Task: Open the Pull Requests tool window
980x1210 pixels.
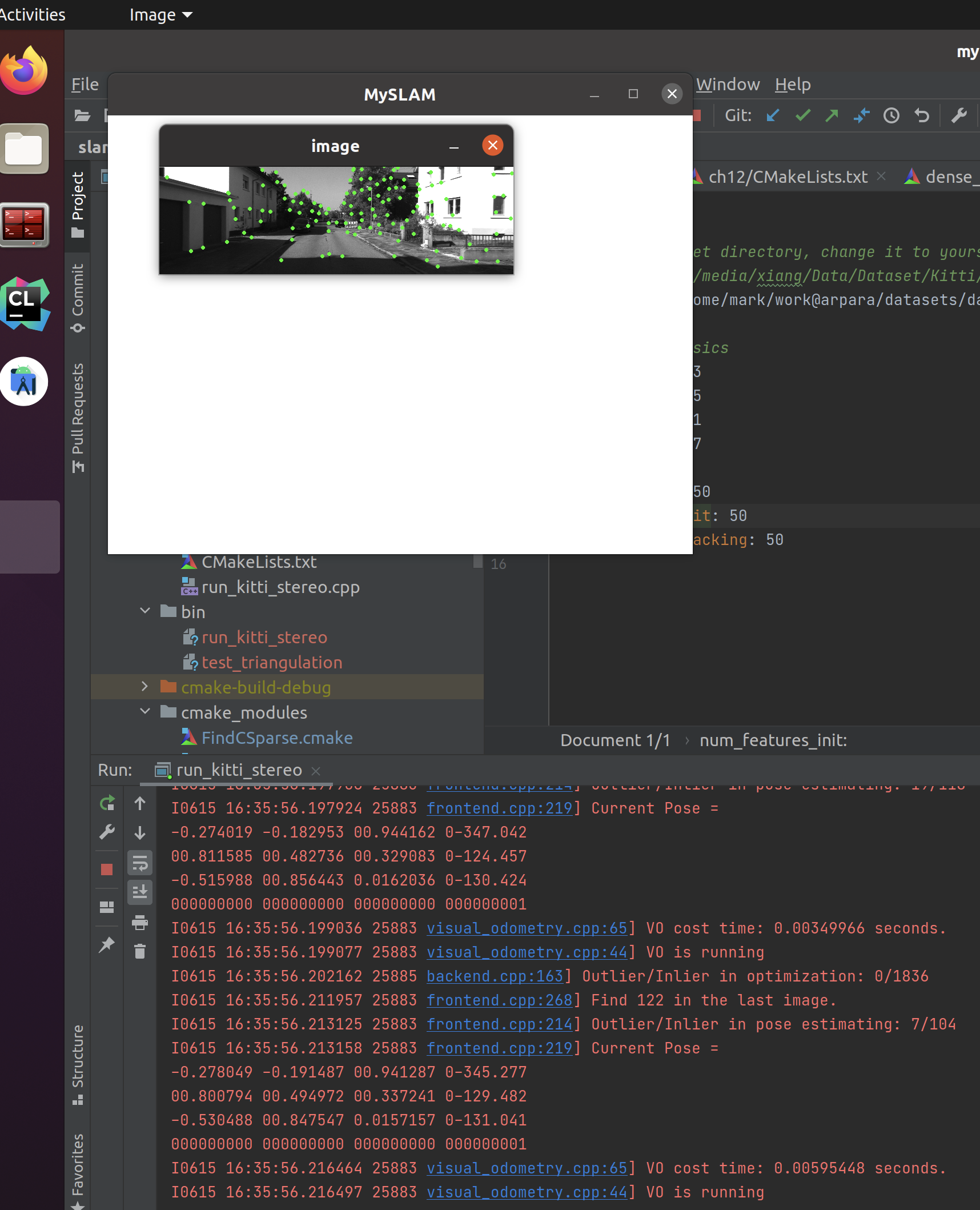Action: point(78,418)
